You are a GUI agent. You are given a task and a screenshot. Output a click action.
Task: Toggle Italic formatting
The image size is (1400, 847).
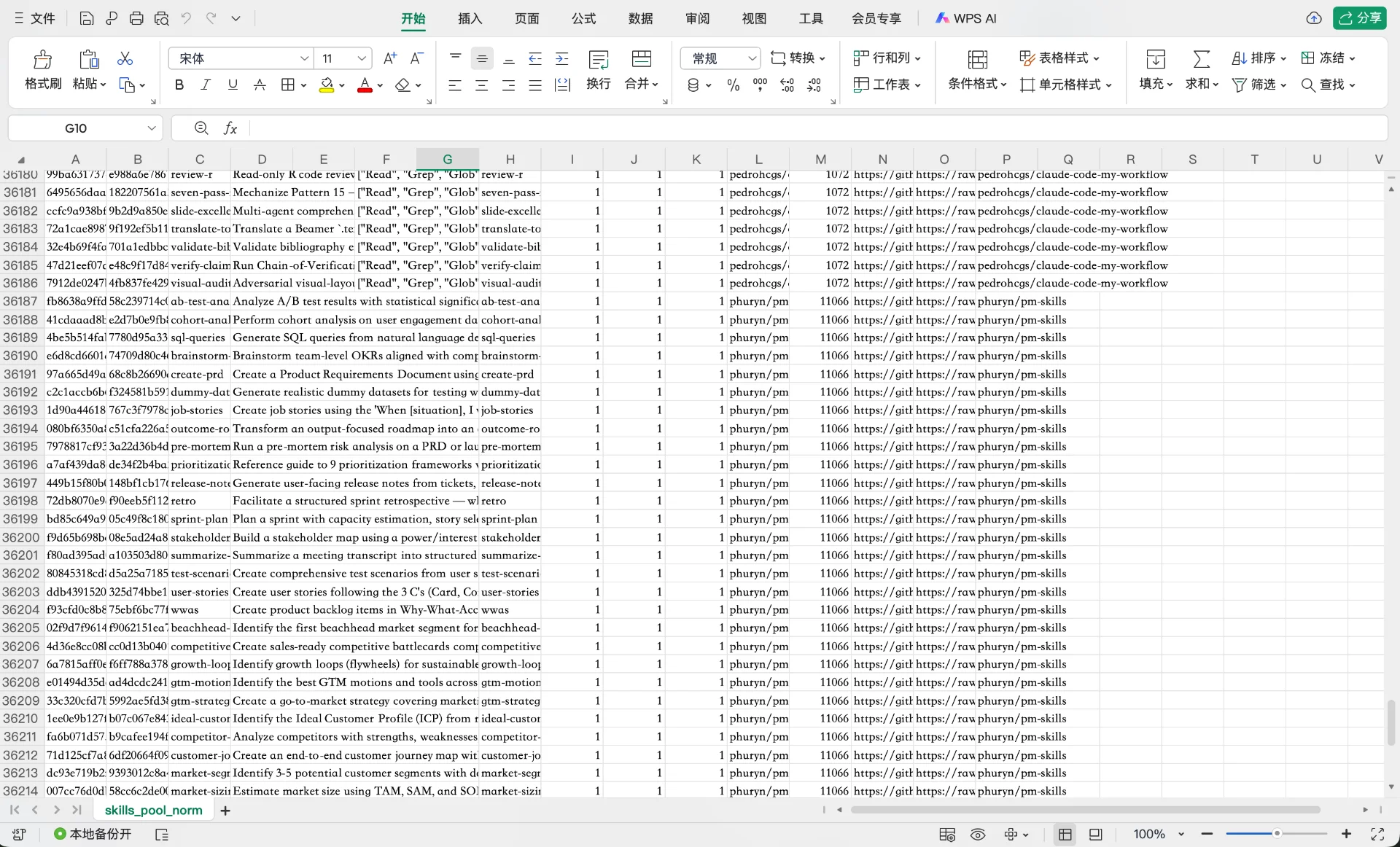tap(206, 85)
